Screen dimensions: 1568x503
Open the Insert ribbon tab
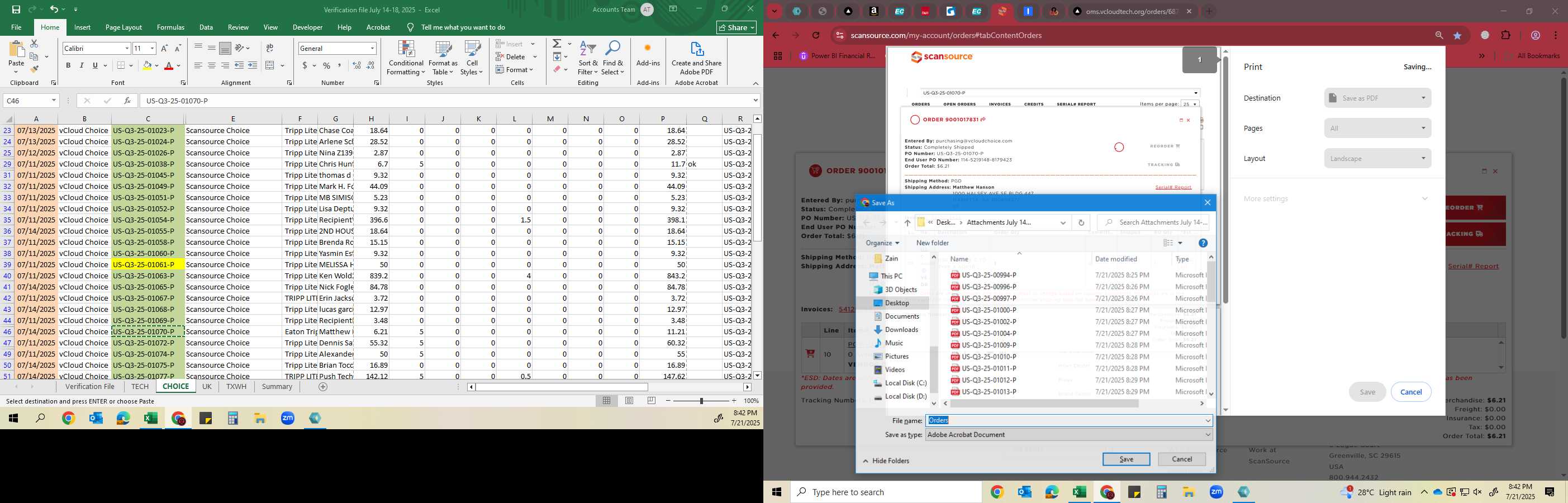(x=82, y=27)
